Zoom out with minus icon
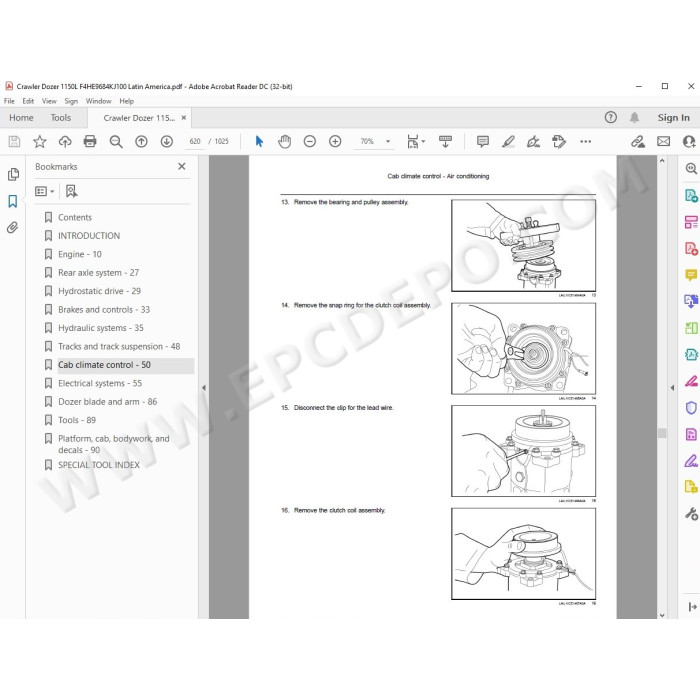 (310, 142)
